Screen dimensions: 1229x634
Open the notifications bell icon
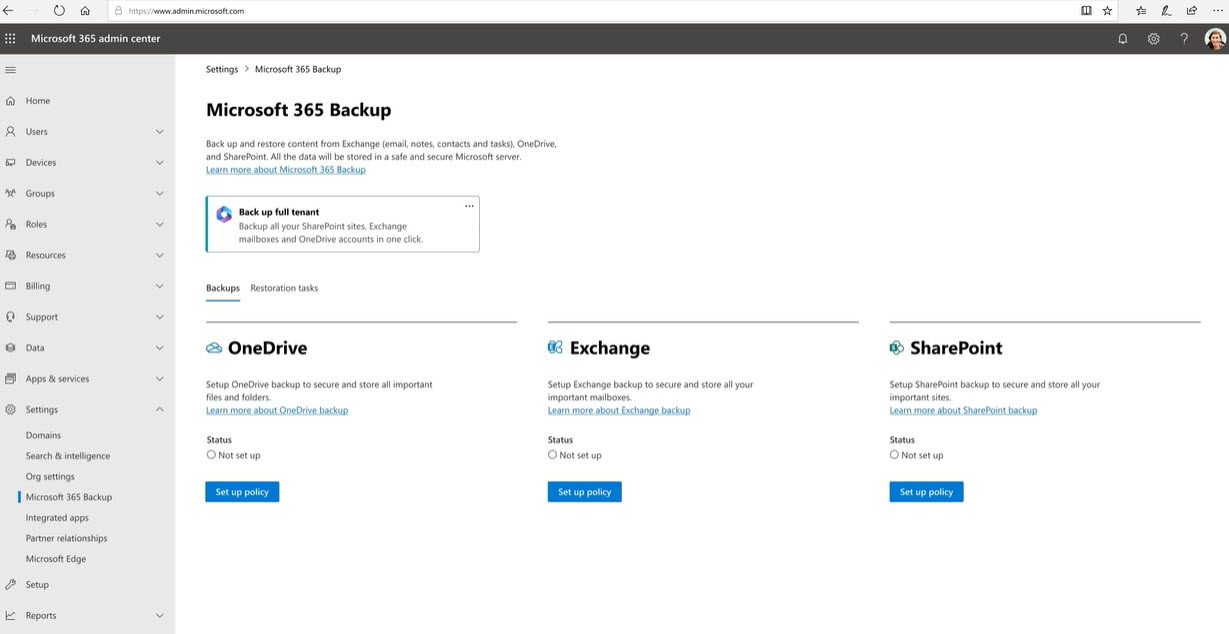click(1122, 39)
